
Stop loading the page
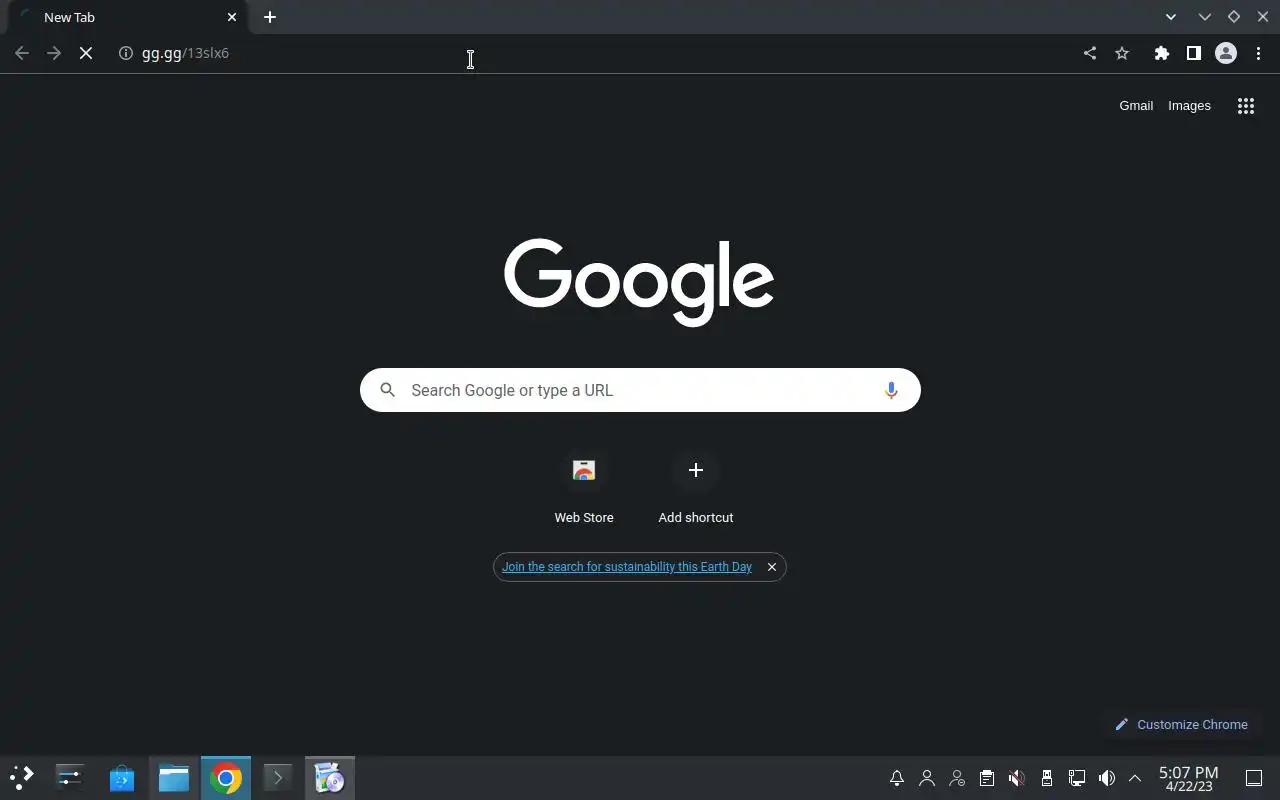pos(86,53)
